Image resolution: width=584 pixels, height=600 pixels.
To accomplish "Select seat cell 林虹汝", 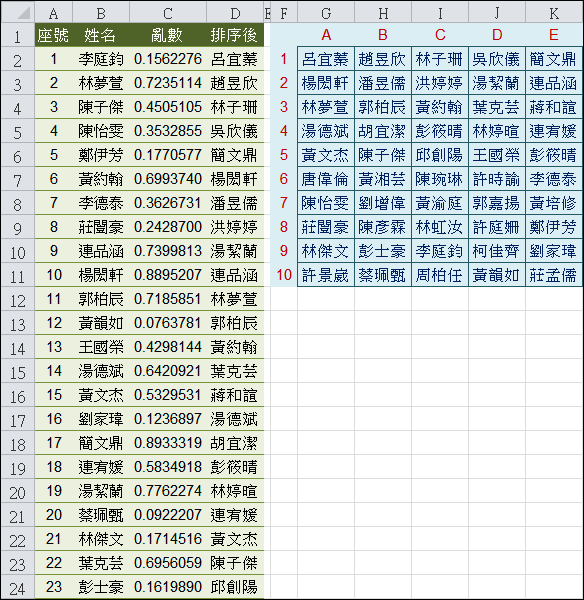I will [440, 227].
